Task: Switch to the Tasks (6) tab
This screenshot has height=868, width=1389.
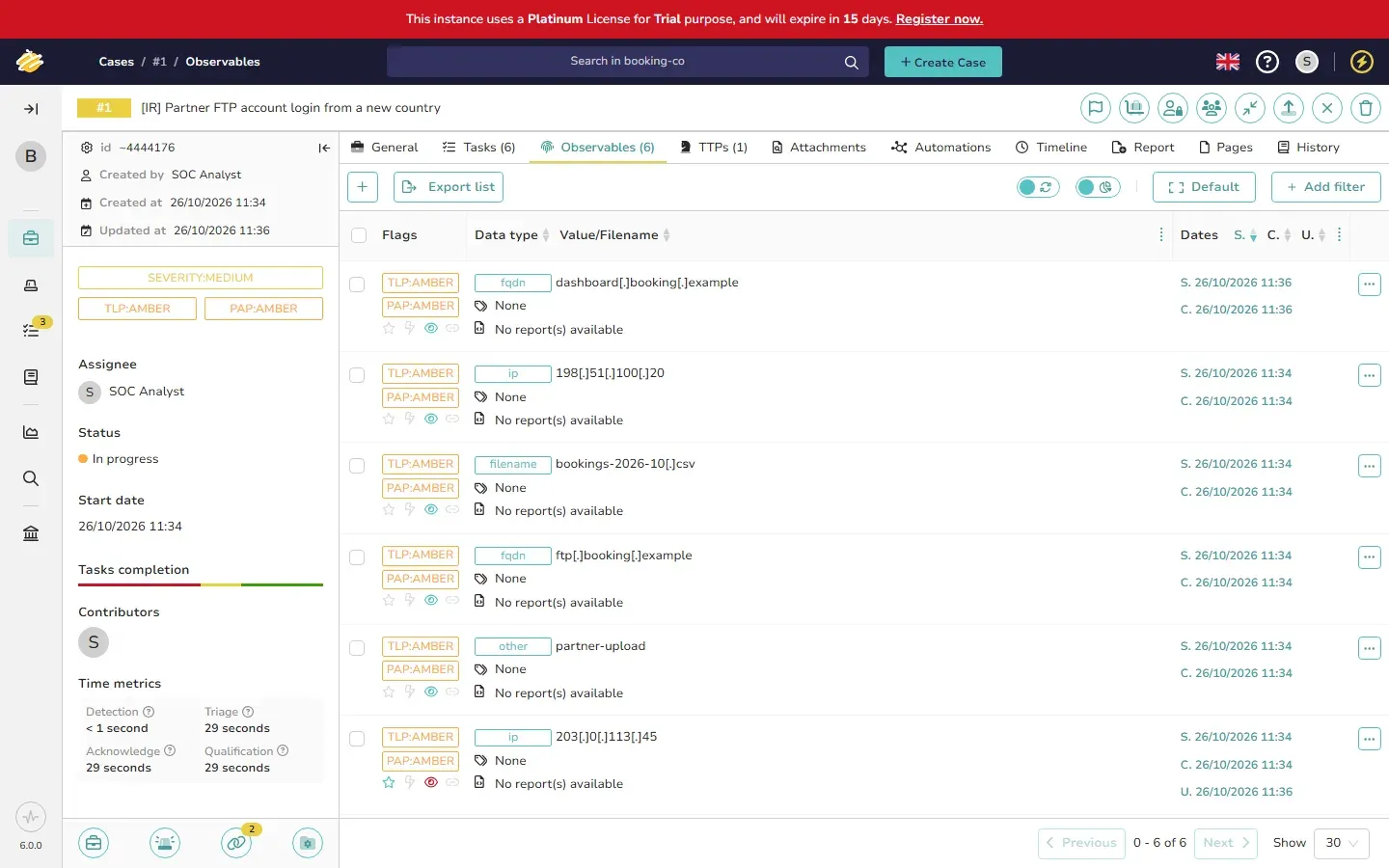Action: 478,148
